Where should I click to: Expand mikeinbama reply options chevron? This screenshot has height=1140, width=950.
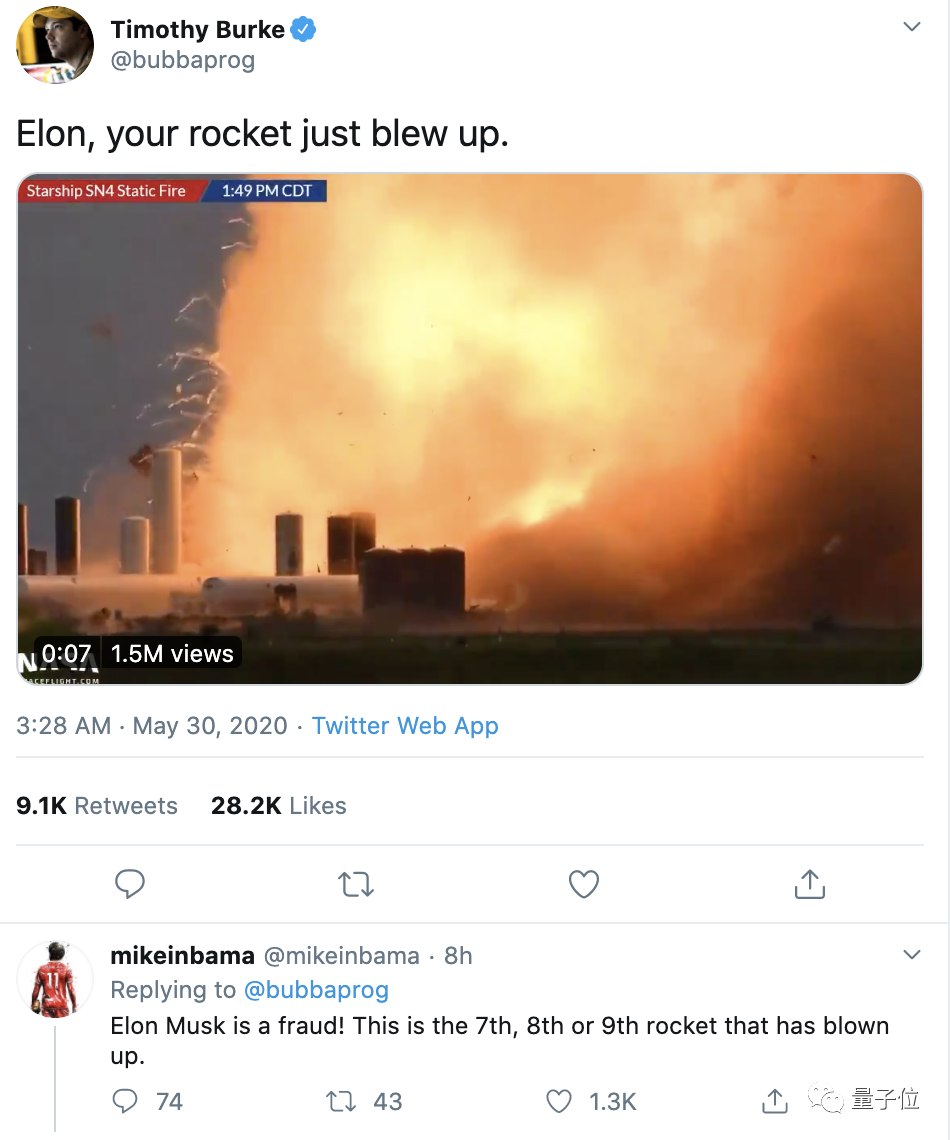point(912,955)
